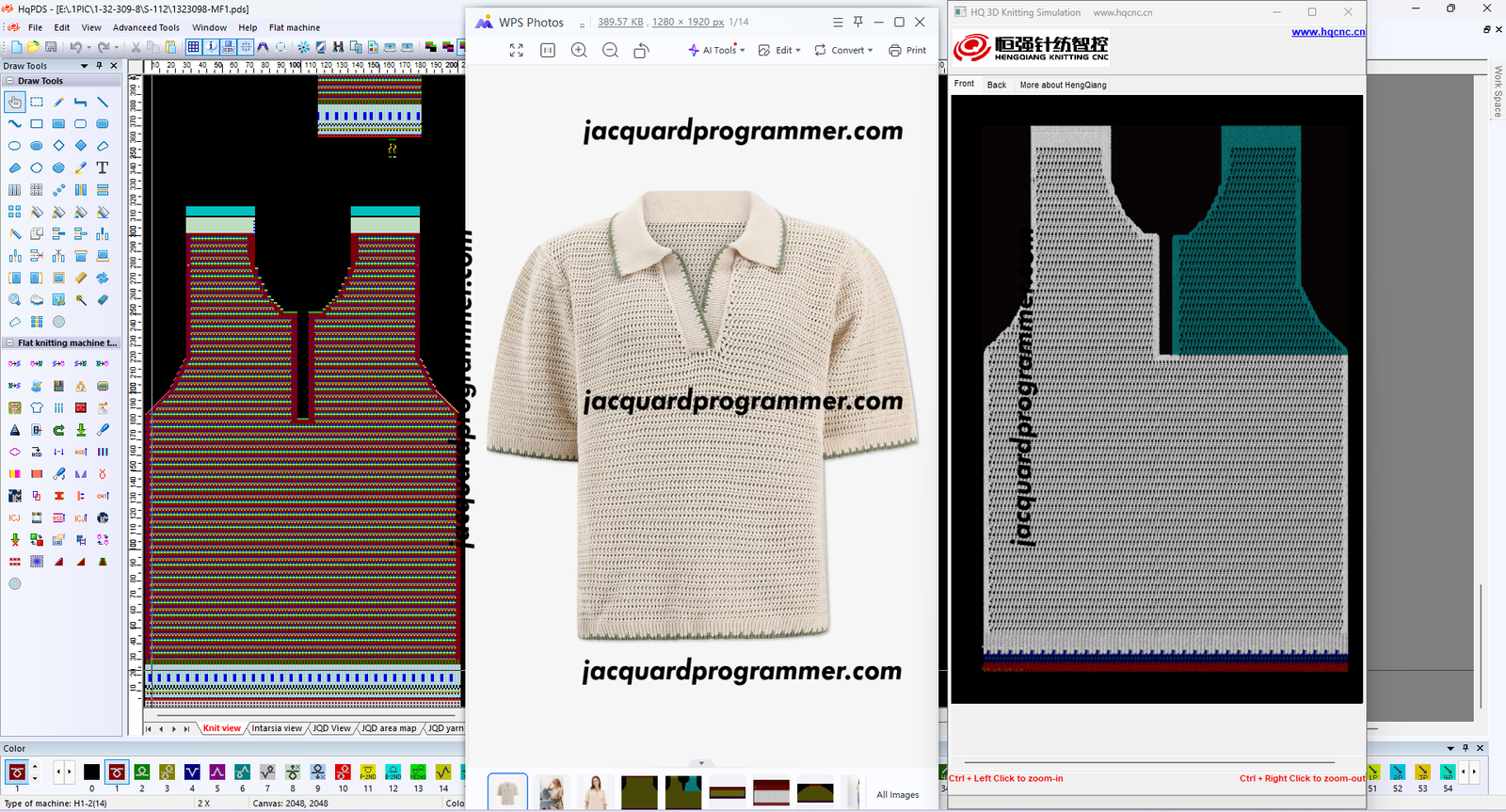
Task: Toggle auto-hide pin on Draw Tools panel
Action: pos(100,66)
